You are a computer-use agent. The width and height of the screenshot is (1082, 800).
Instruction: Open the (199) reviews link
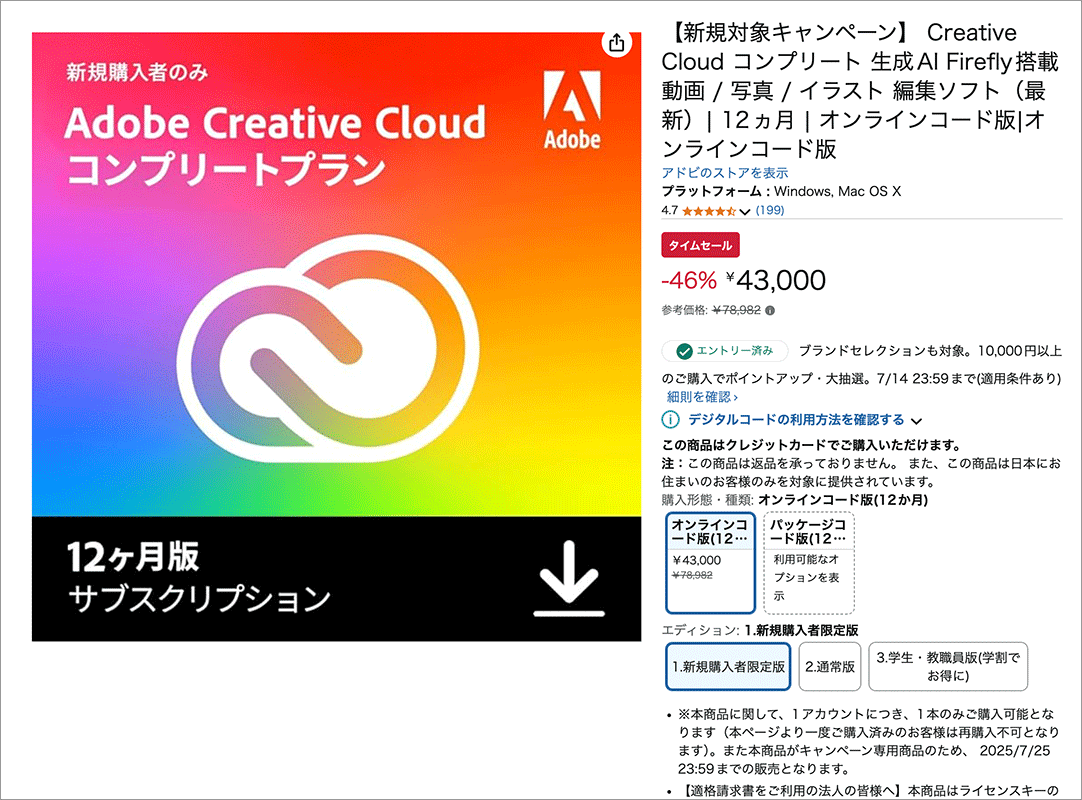pos(769,211)
